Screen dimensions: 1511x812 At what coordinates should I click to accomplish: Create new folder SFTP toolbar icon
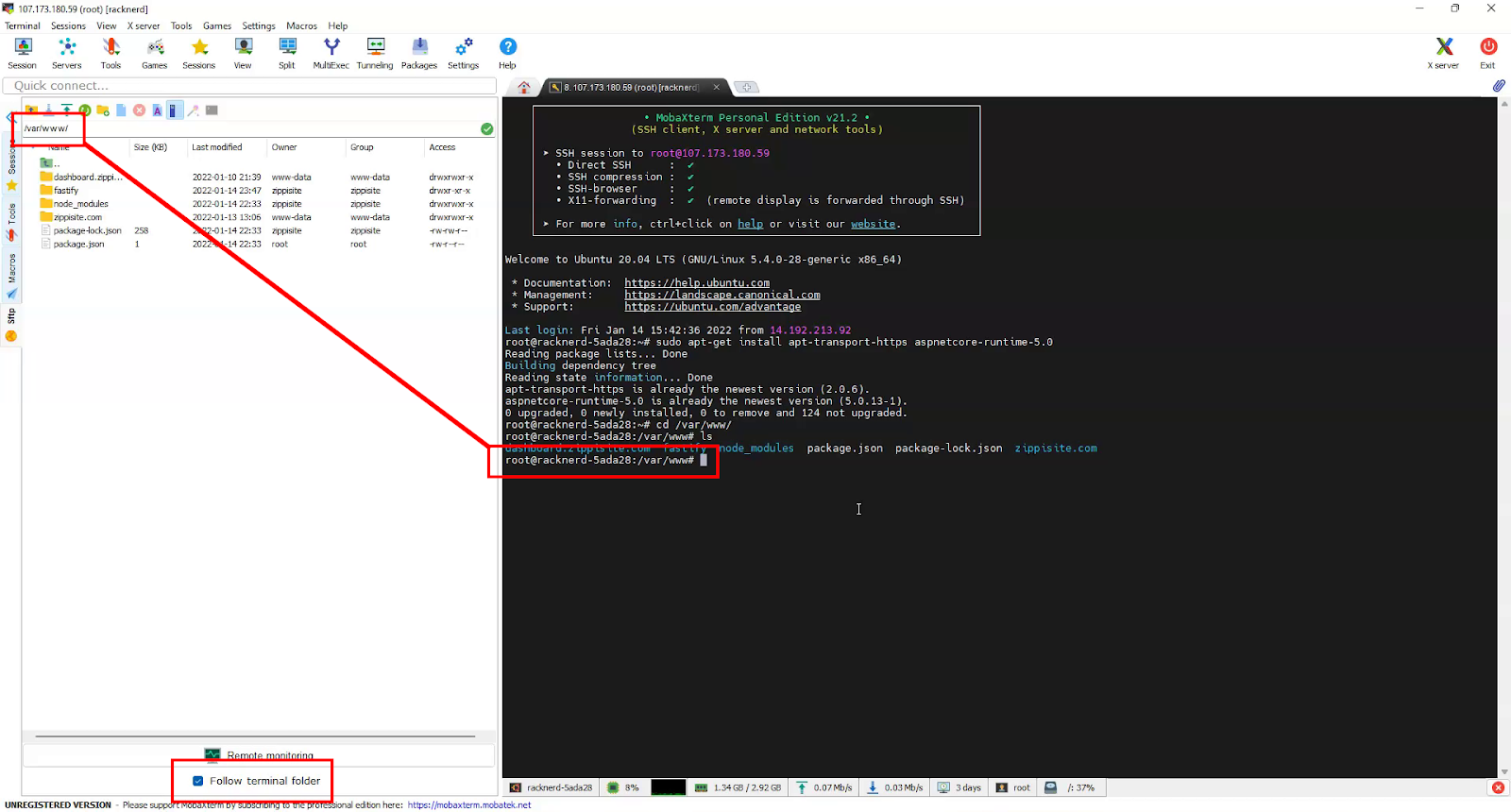pyautogui.click(x=103, y=110)
